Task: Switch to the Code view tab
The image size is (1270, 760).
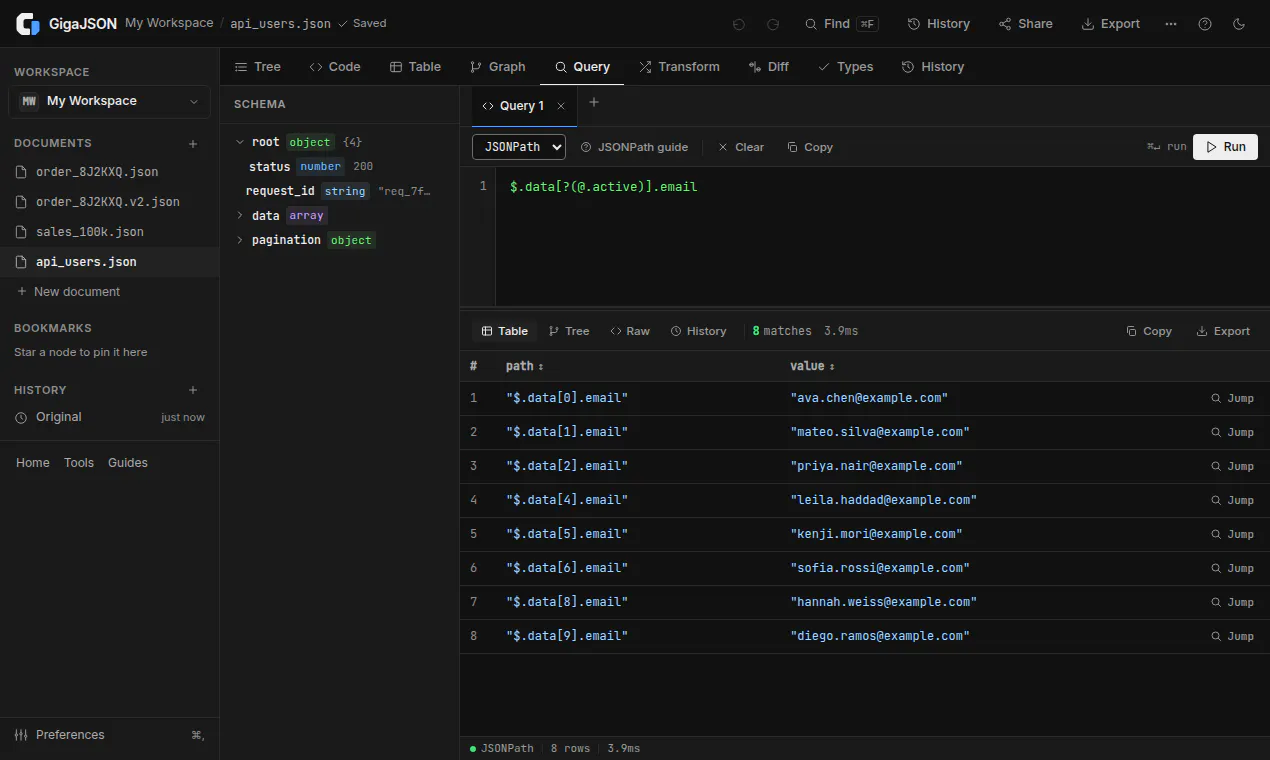Action: pyautogui.click(x=334, y=67)
